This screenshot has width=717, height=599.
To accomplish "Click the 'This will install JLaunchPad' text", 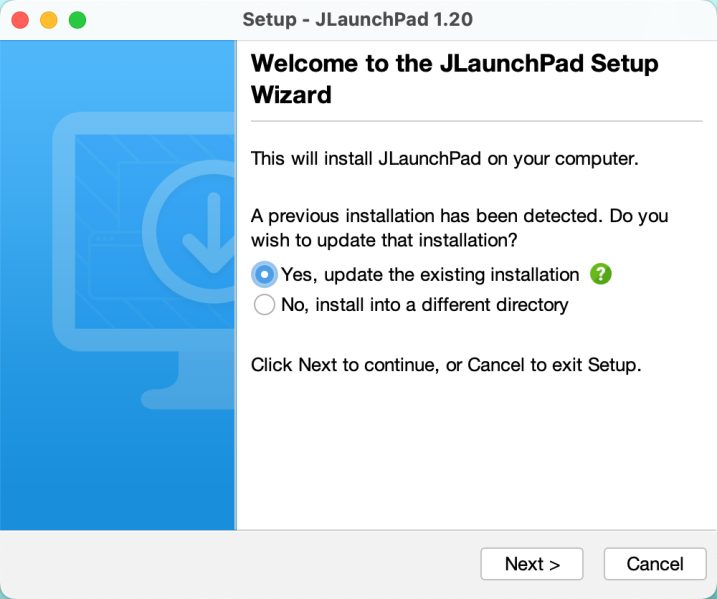I will 444,158.
